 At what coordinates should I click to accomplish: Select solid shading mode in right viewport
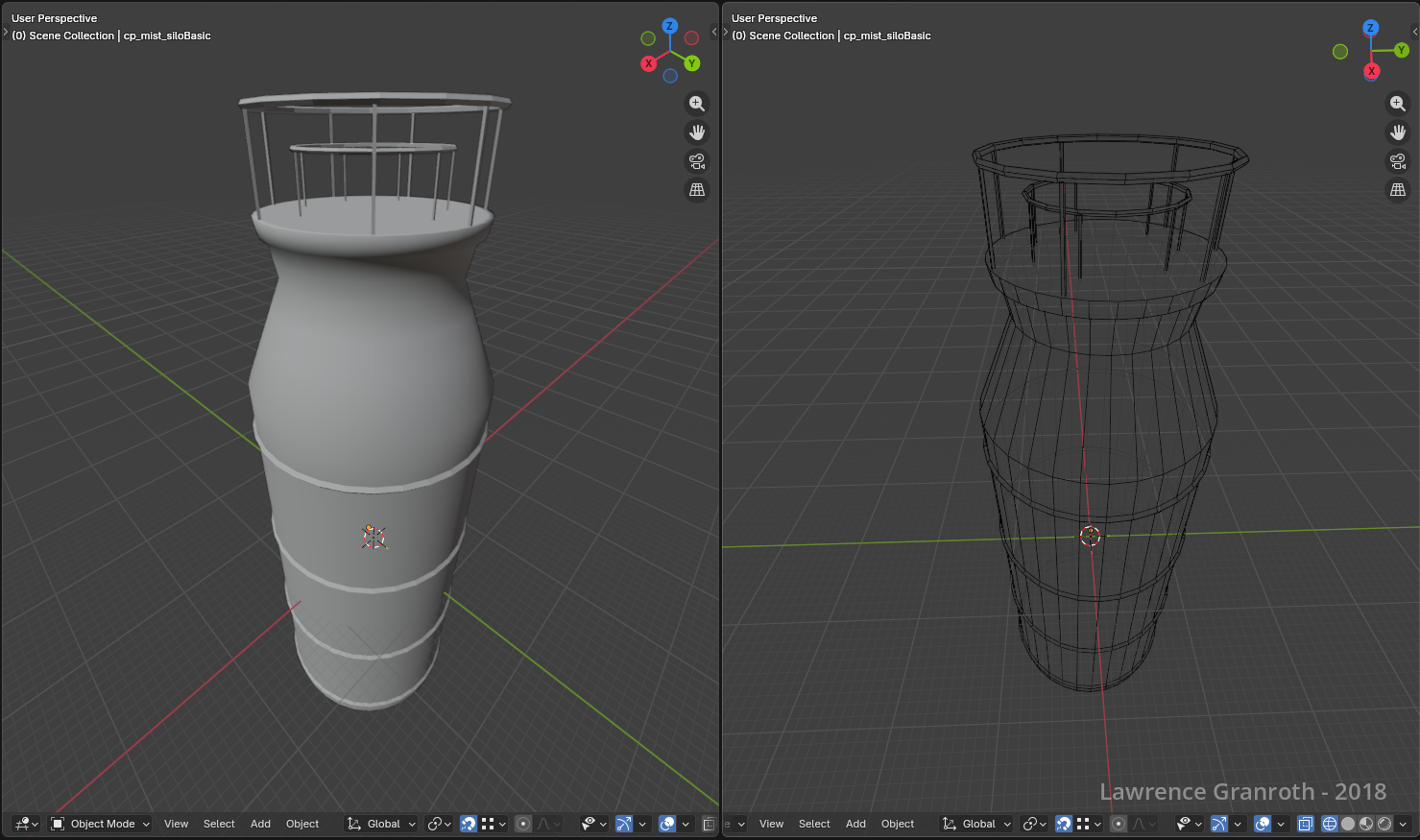pyautogui.click(x=1348, y=824)
